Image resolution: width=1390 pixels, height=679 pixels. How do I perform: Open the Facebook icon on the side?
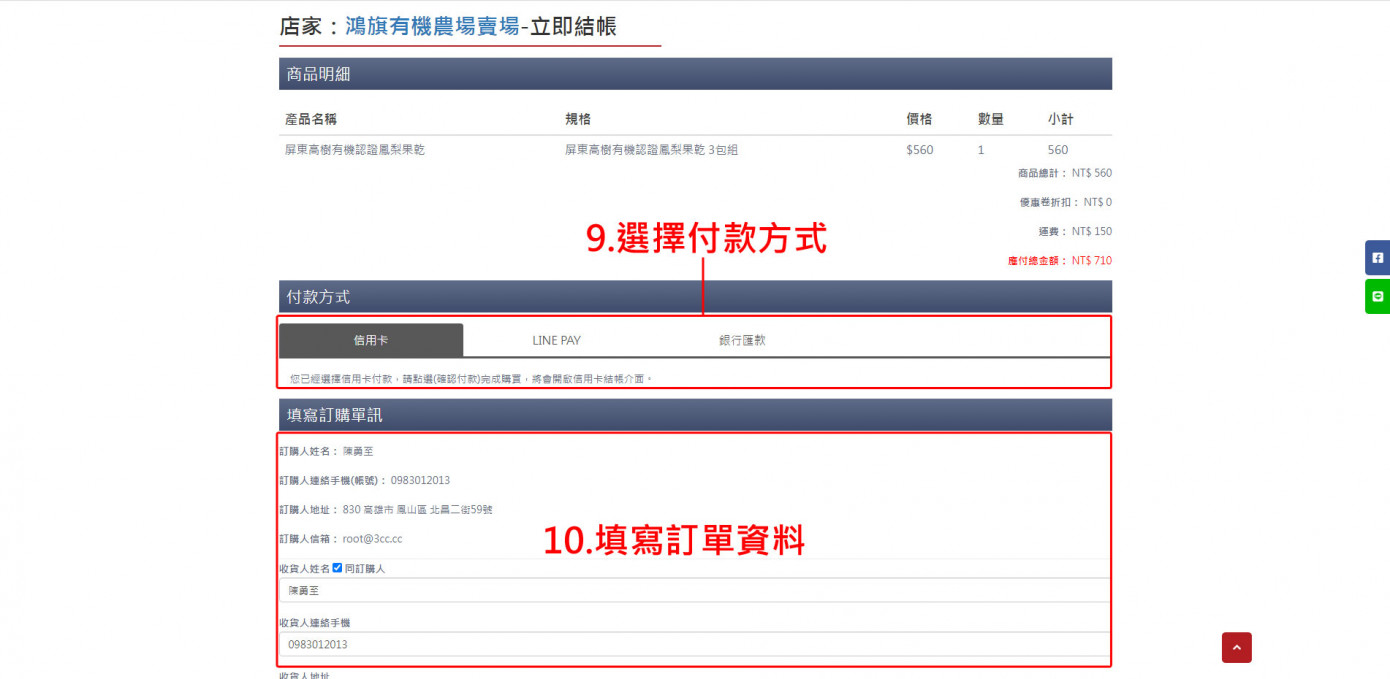[x=1377, y=258]
